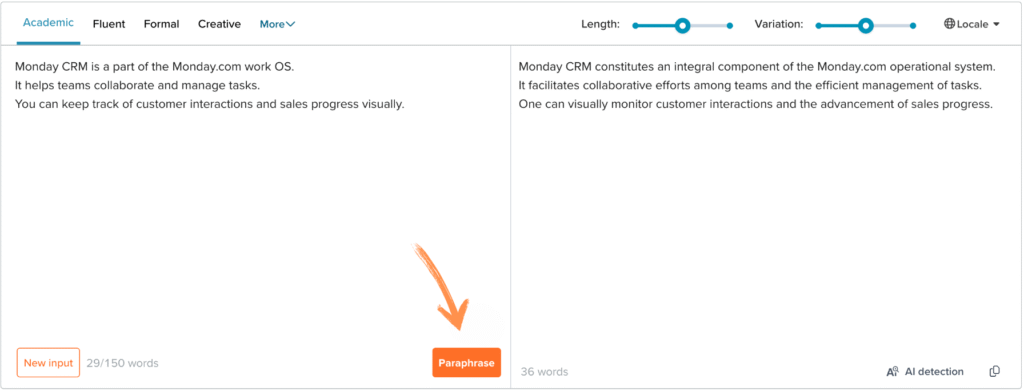Select the Creative mode tab
Viewport: 1024px width, 391px height.
click(x=219, y=24)
